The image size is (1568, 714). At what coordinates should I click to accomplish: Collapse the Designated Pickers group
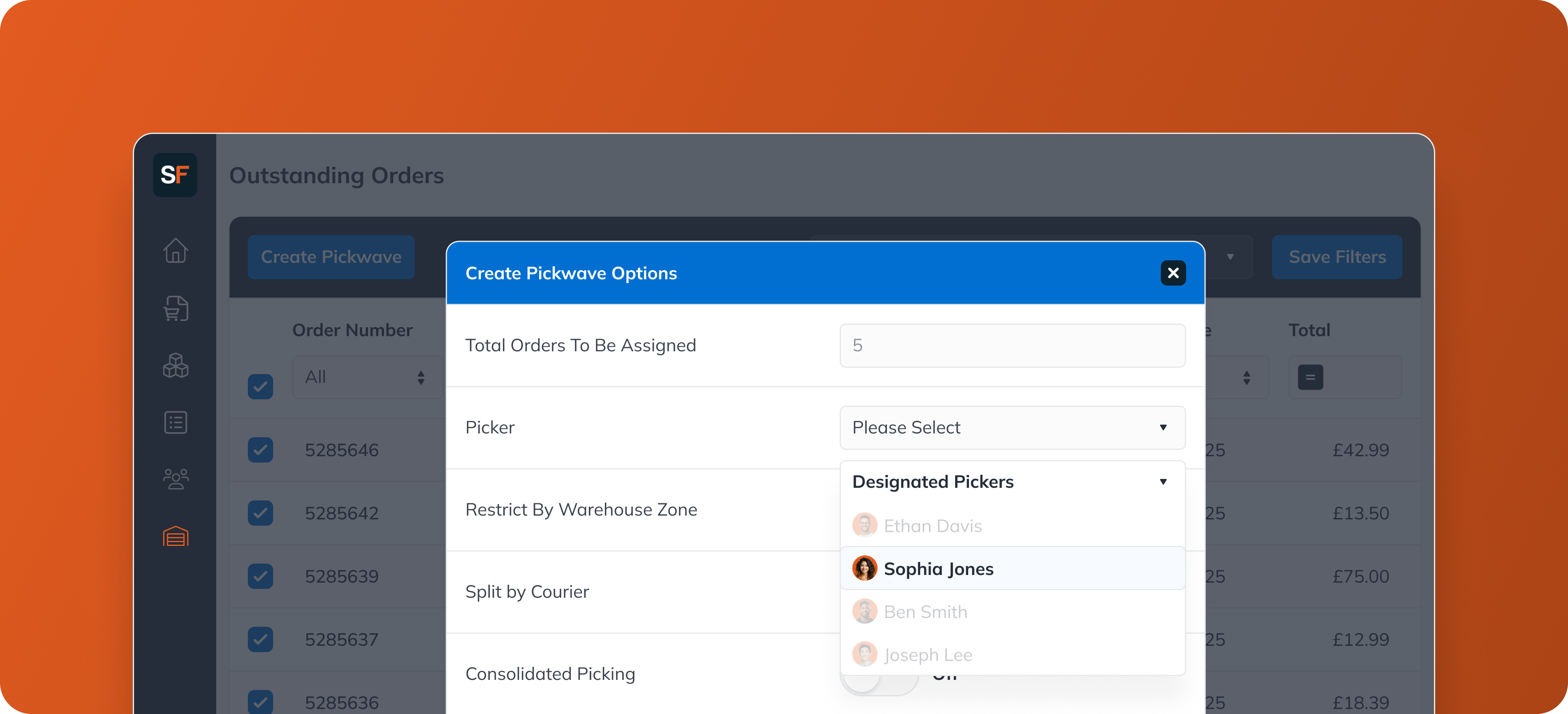(1163, 481)
